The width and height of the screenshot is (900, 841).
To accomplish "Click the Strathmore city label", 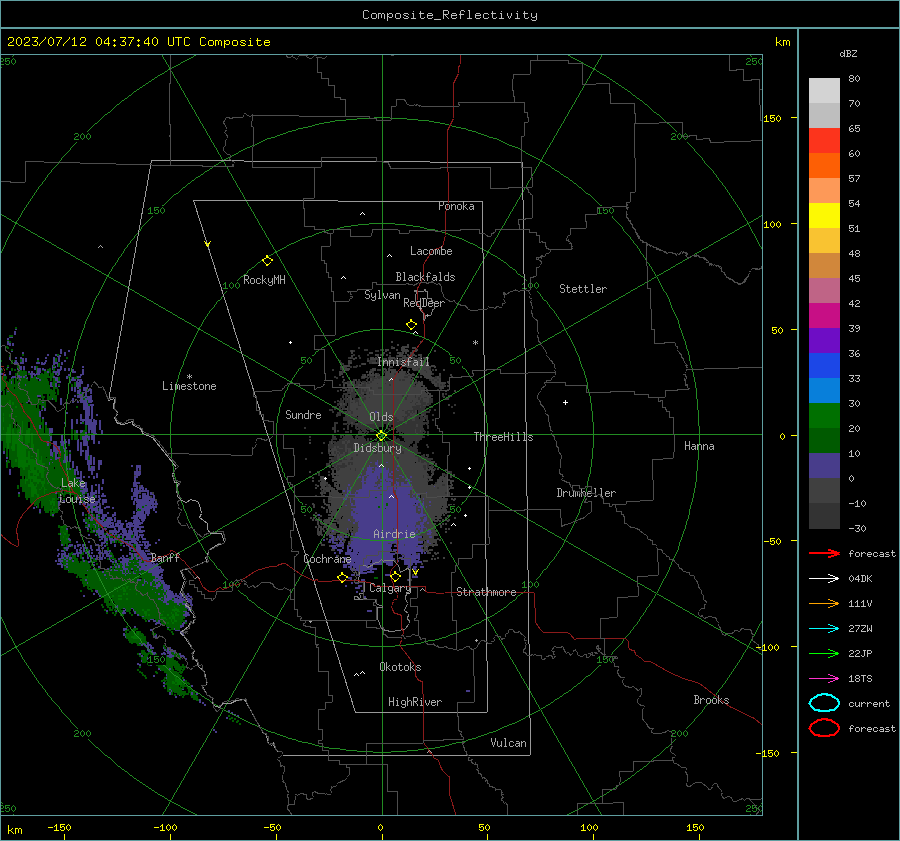I will coord(486,592).
